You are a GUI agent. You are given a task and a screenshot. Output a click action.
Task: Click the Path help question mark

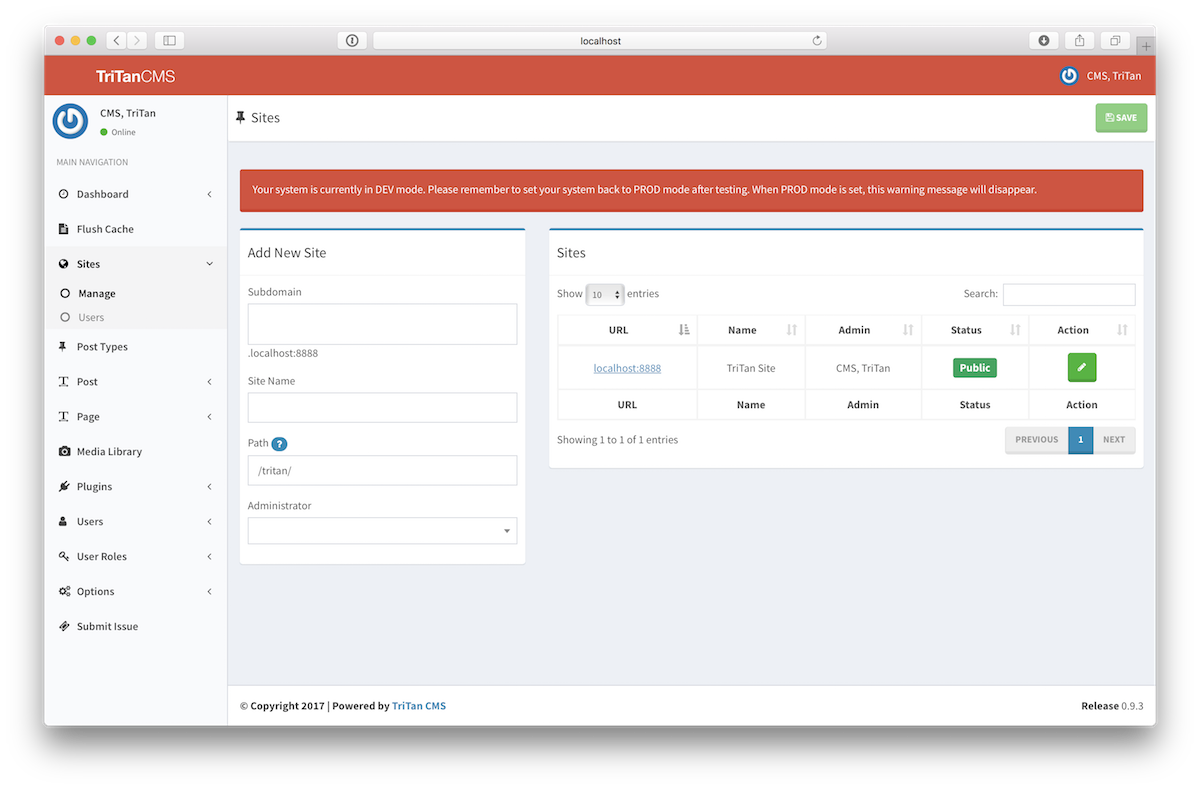click(279, 443)
